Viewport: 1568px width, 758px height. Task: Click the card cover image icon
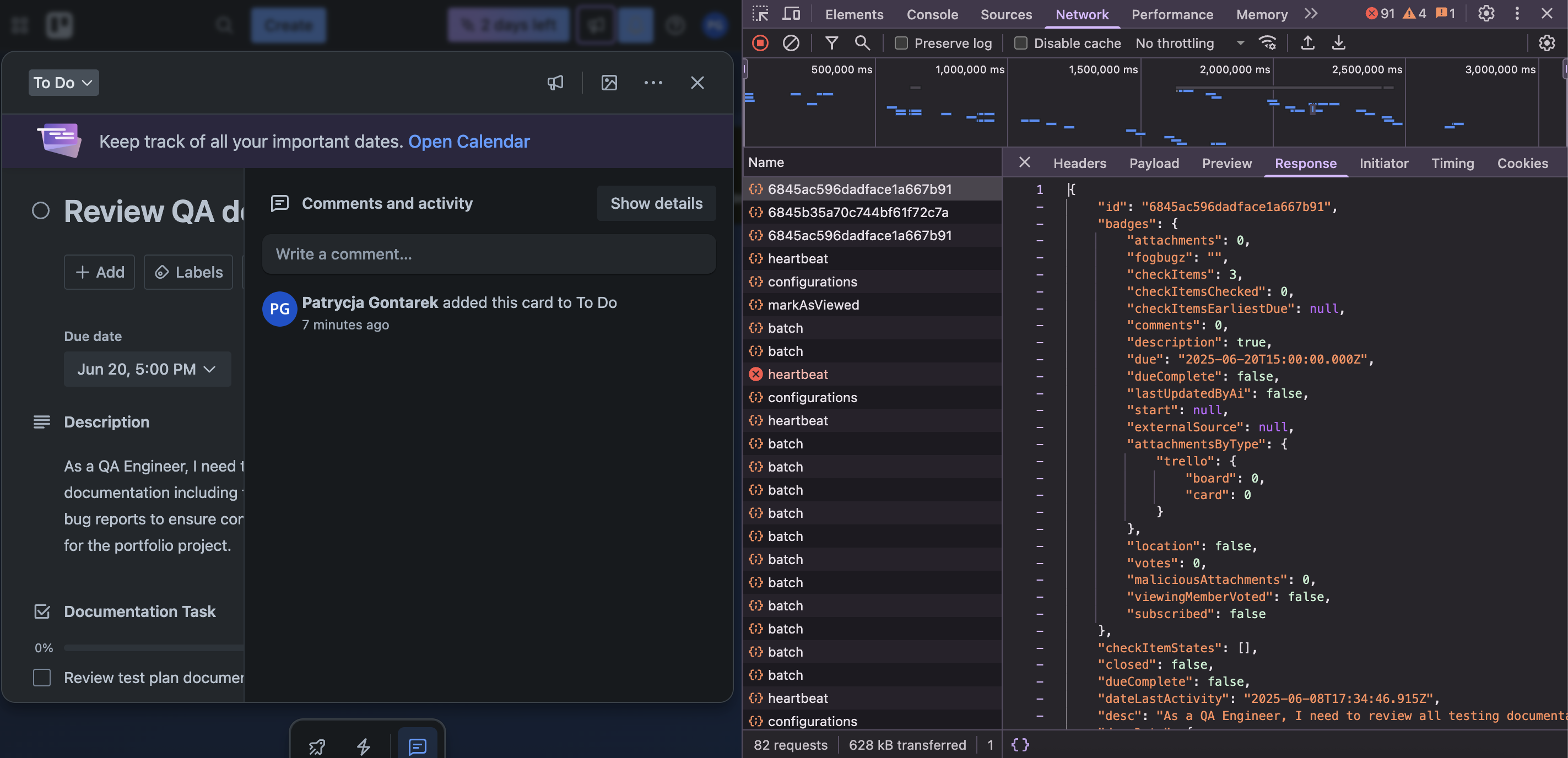tap(609, 83)
